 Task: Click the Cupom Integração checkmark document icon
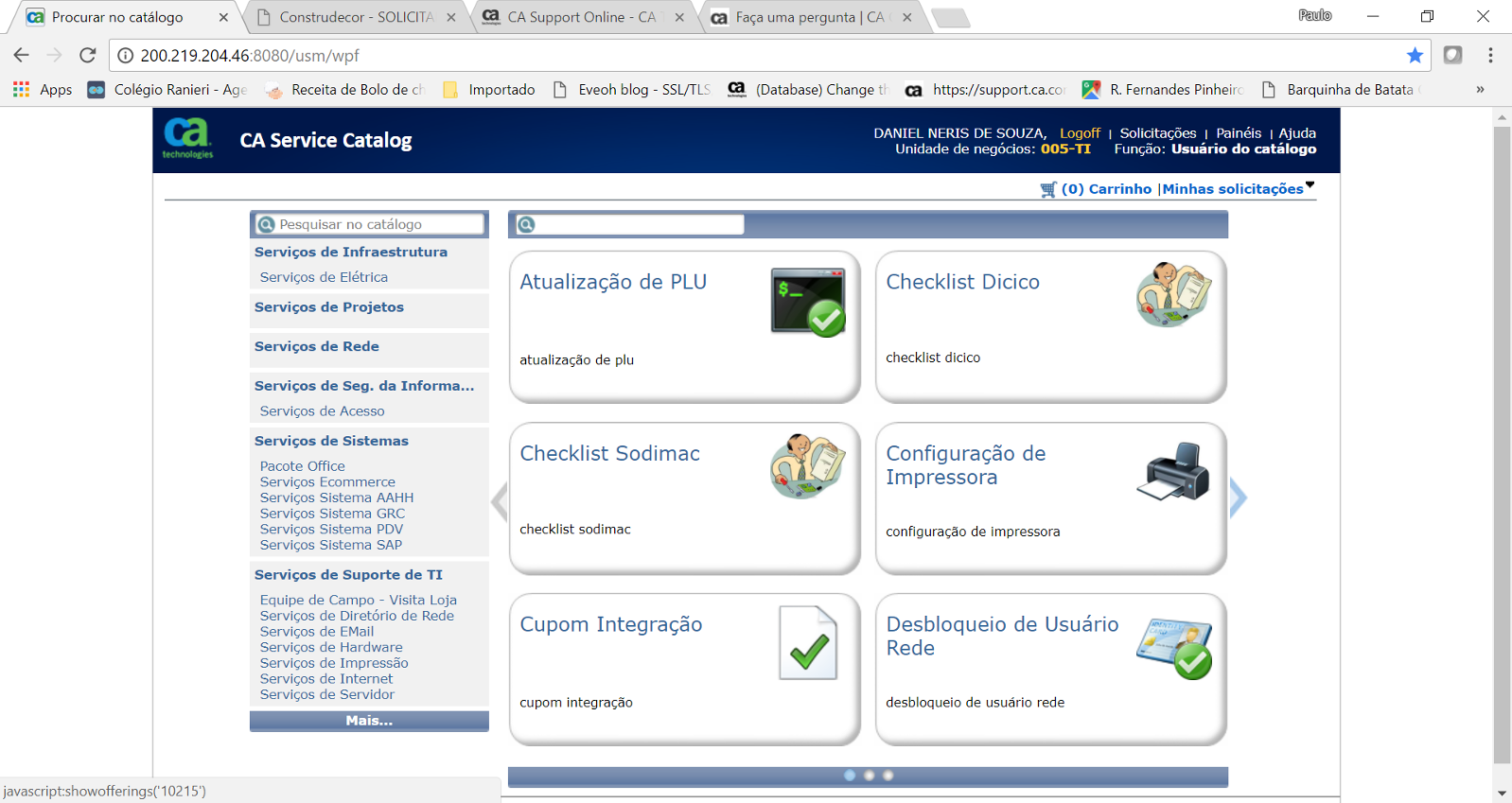coord(808,643)
